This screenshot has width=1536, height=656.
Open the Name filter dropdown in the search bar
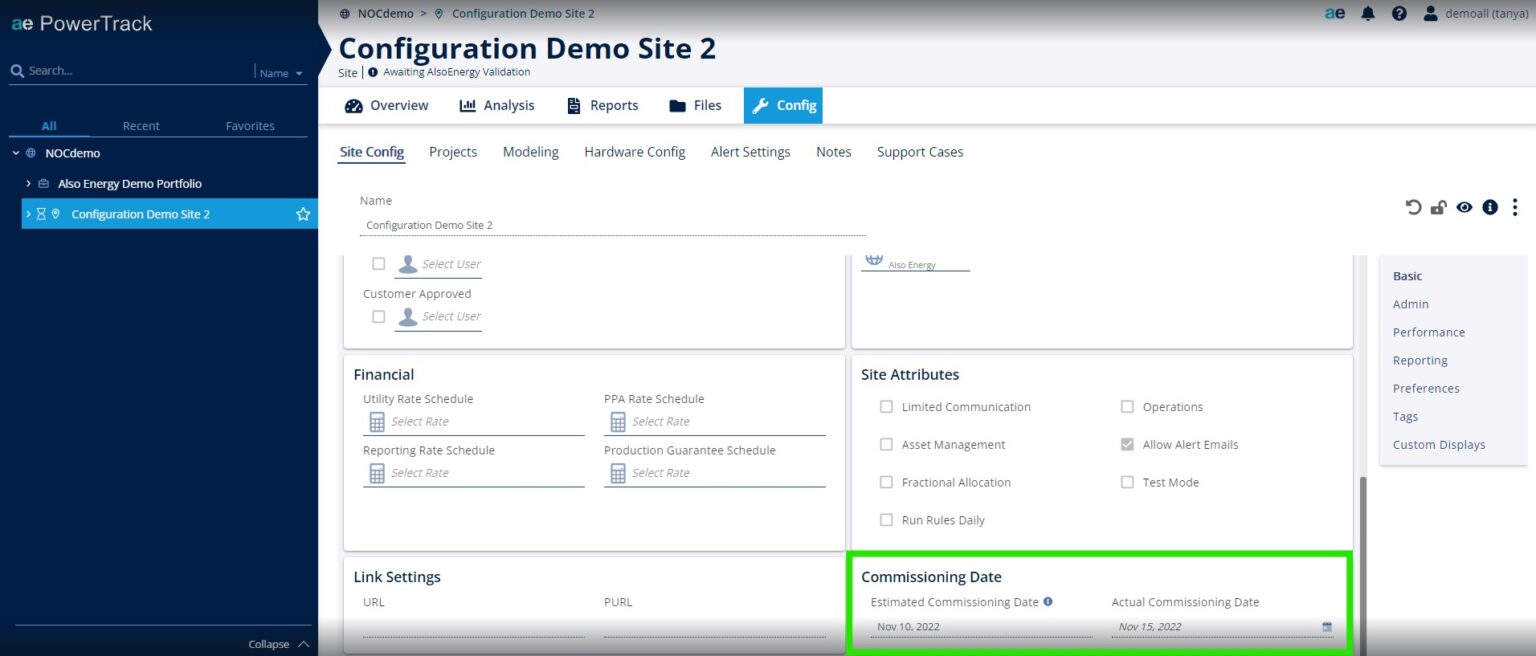pyautogui.click(x=278, y=72)
